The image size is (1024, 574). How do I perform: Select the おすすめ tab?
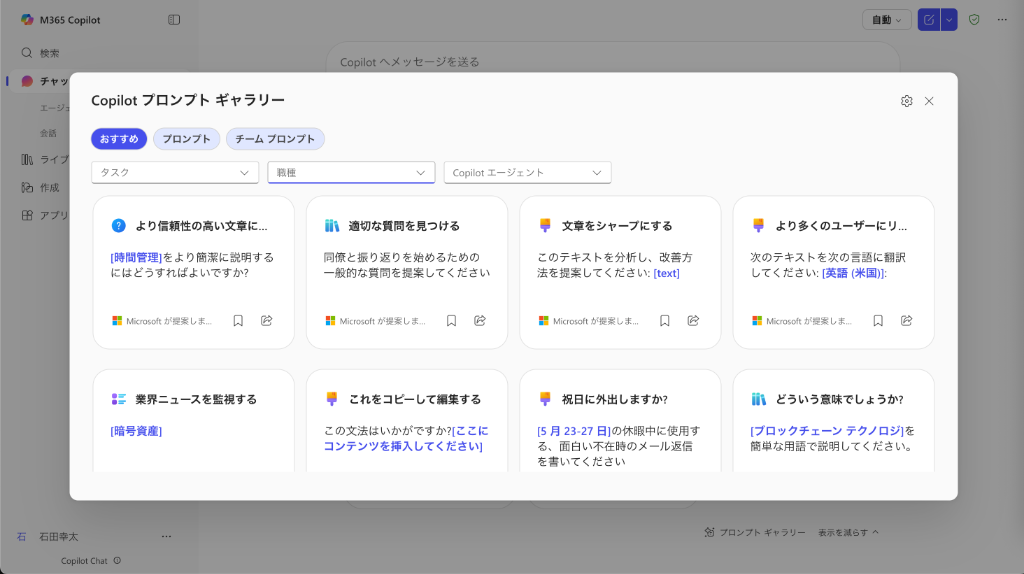(x=119, y=139)
